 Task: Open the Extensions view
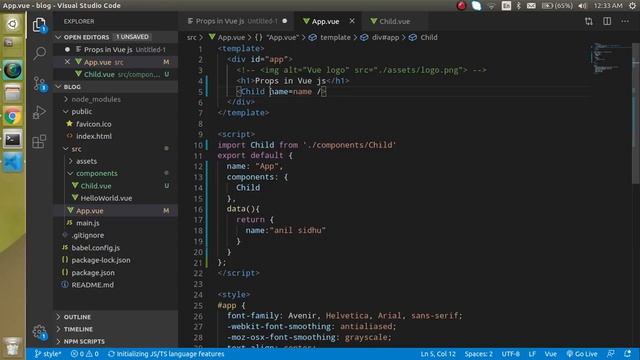[39, 142]
